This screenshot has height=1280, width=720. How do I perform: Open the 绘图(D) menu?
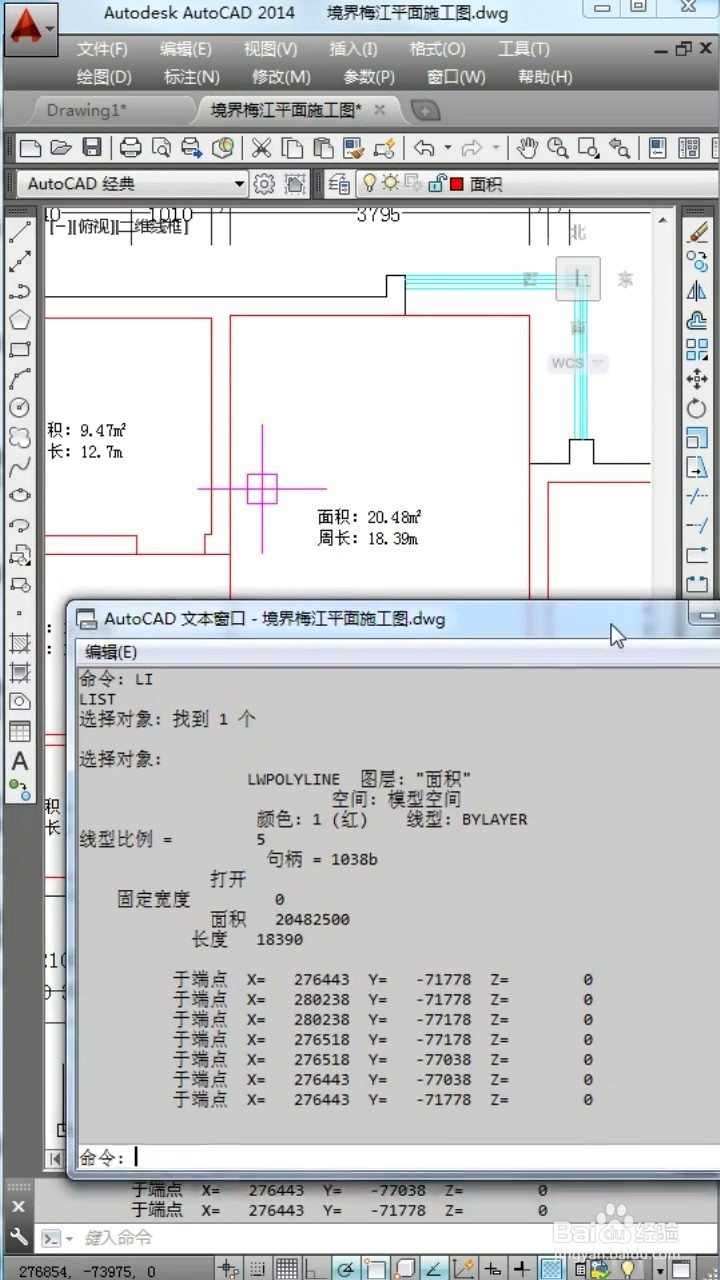click(x=104, y=77)
